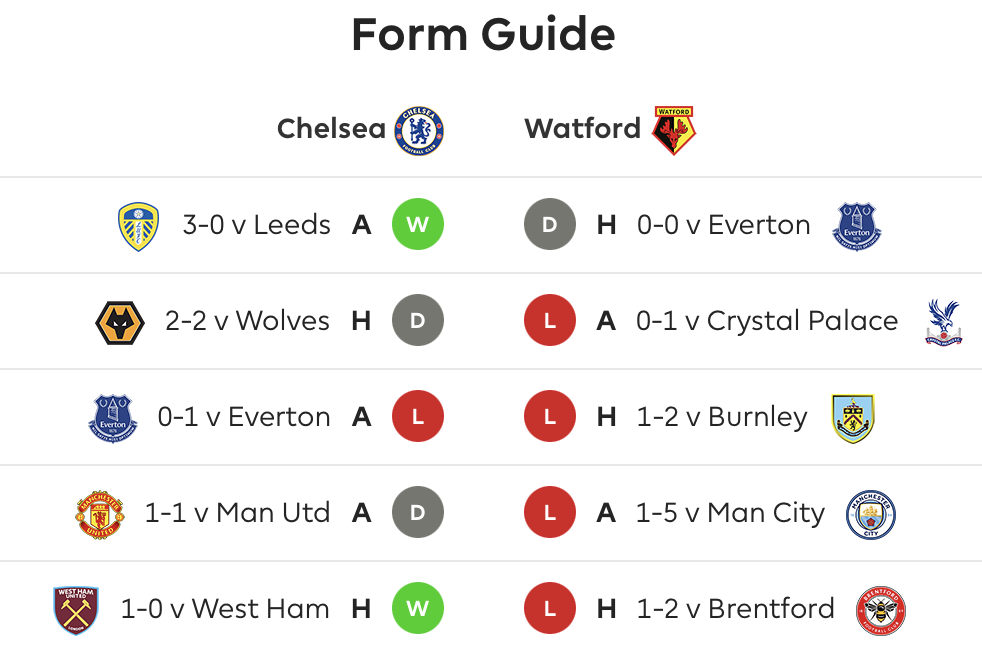The image size is (982, 656).
Task: Click the Burnley club badge
Action: (x=853, y=417)
